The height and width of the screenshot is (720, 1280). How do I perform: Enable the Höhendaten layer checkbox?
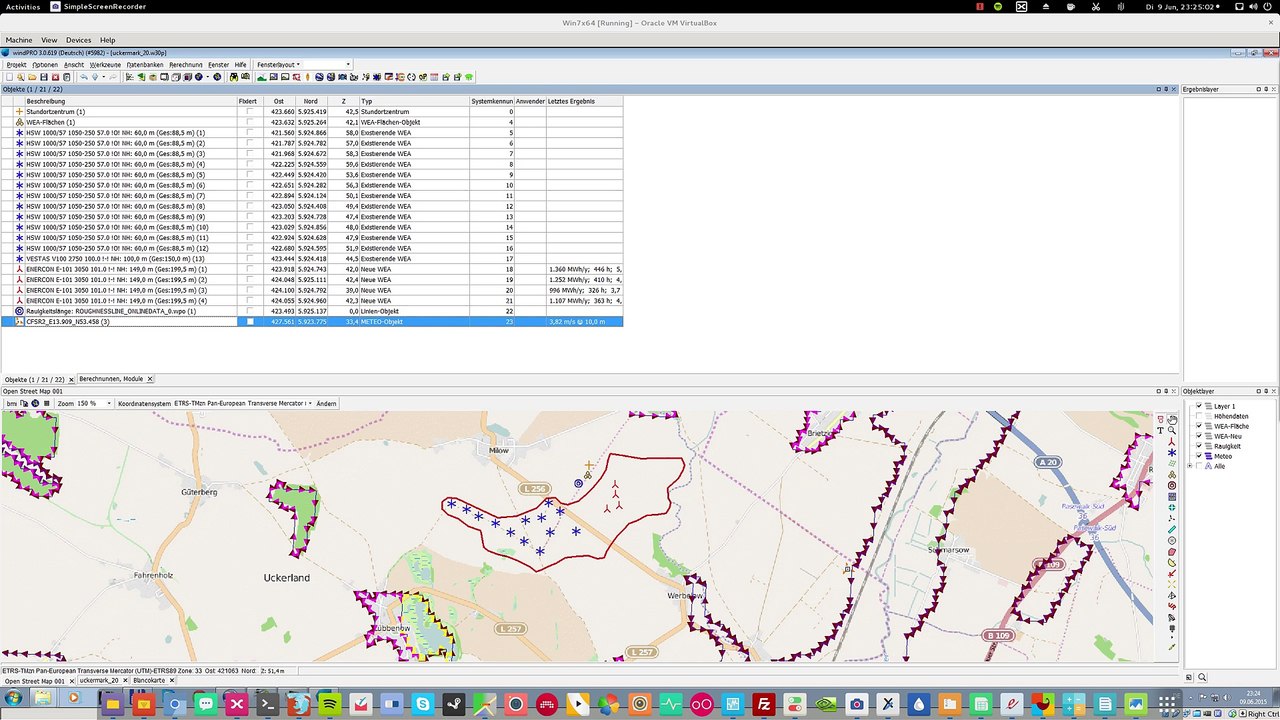(x=1200, y=416)
